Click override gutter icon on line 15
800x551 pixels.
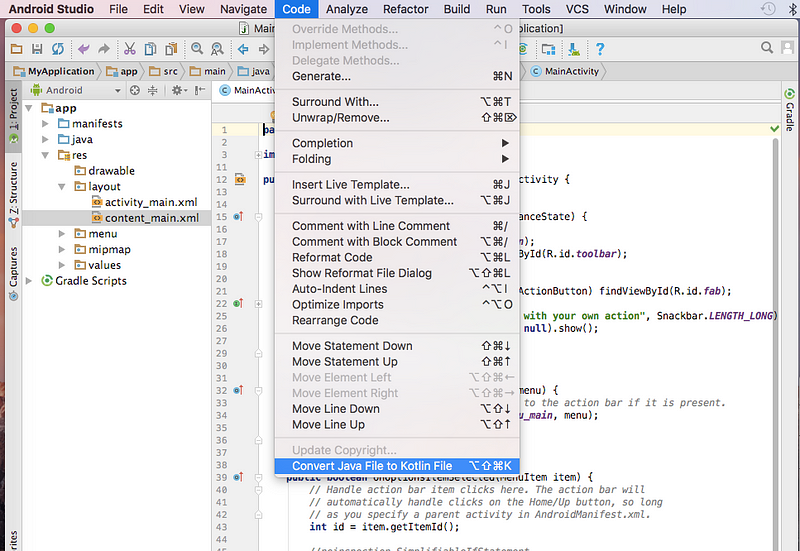(238, 217)
